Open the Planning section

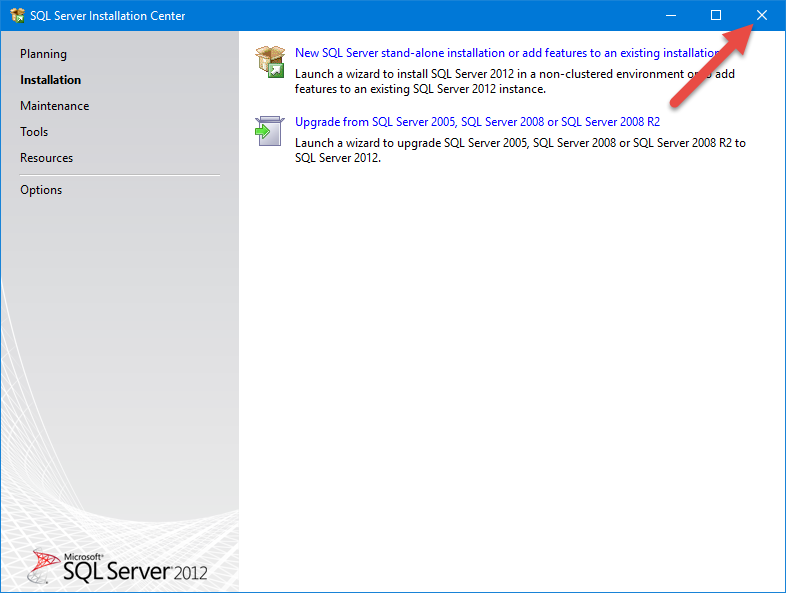click(43, 54)
